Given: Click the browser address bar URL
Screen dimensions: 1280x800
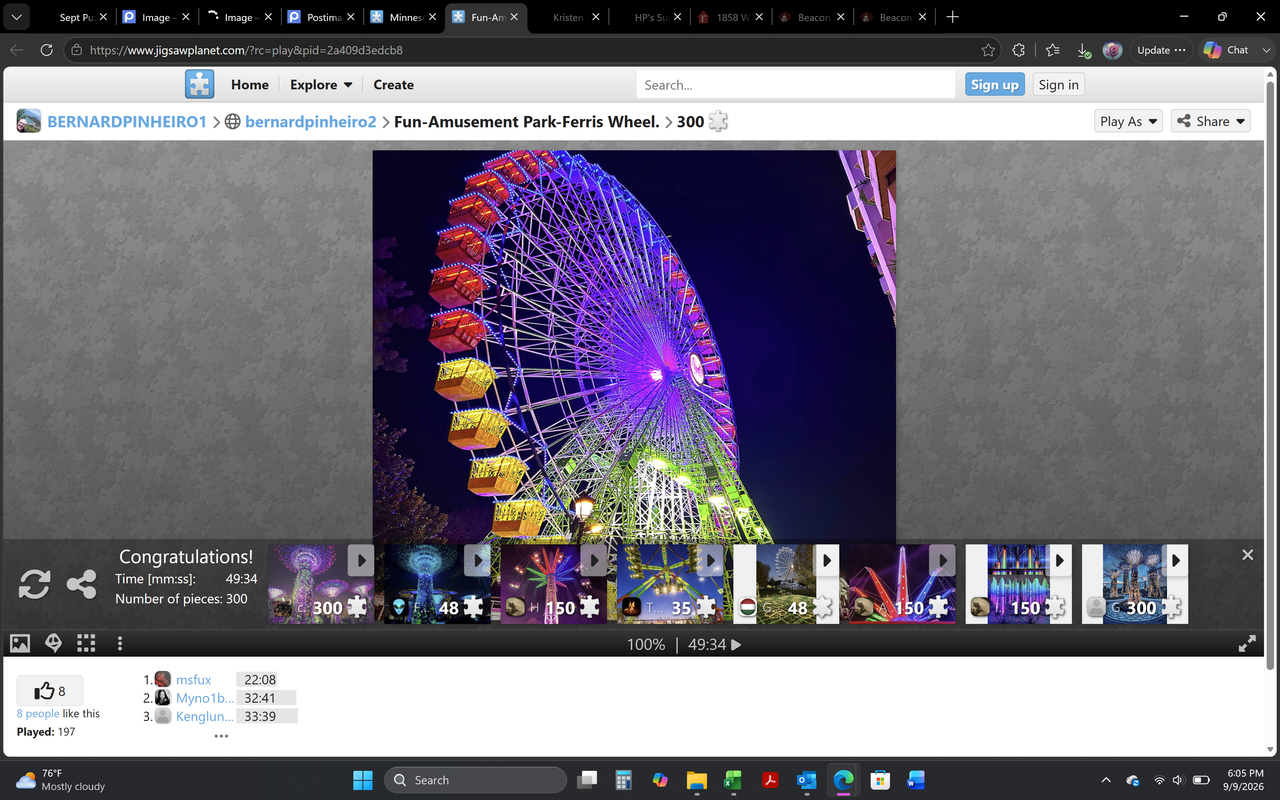Looking at the screenshot, I should point(247,50).
